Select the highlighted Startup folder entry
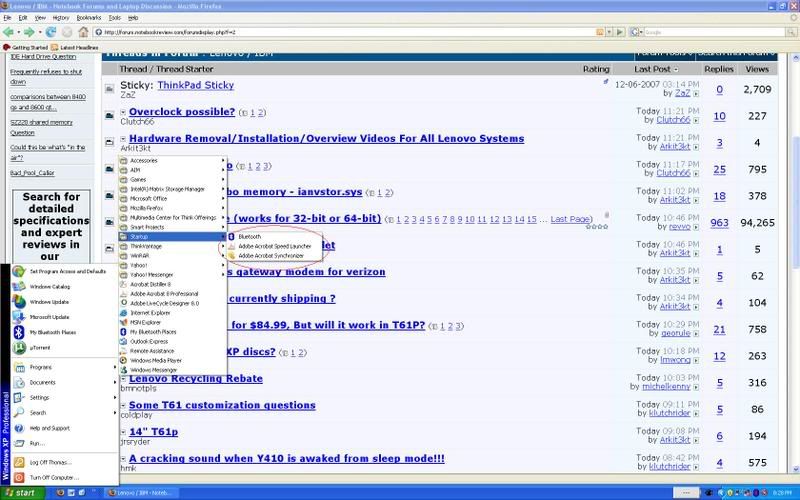The height and width of the screenshot is (500, 800). click(172, 237)
